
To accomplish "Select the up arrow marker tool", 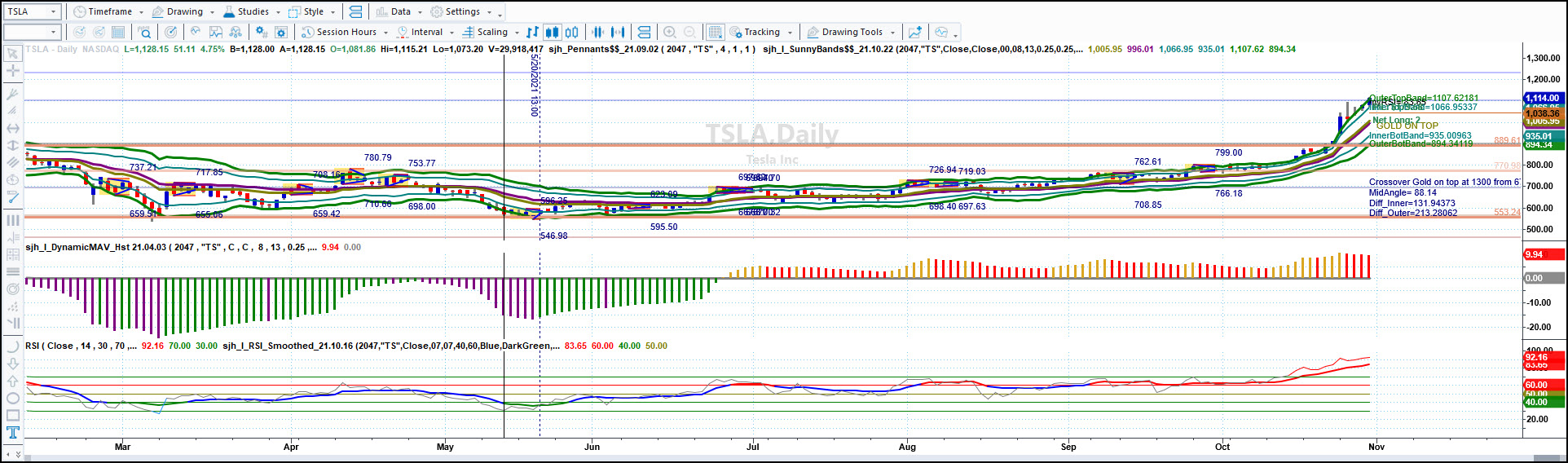I will coord(12,381).
